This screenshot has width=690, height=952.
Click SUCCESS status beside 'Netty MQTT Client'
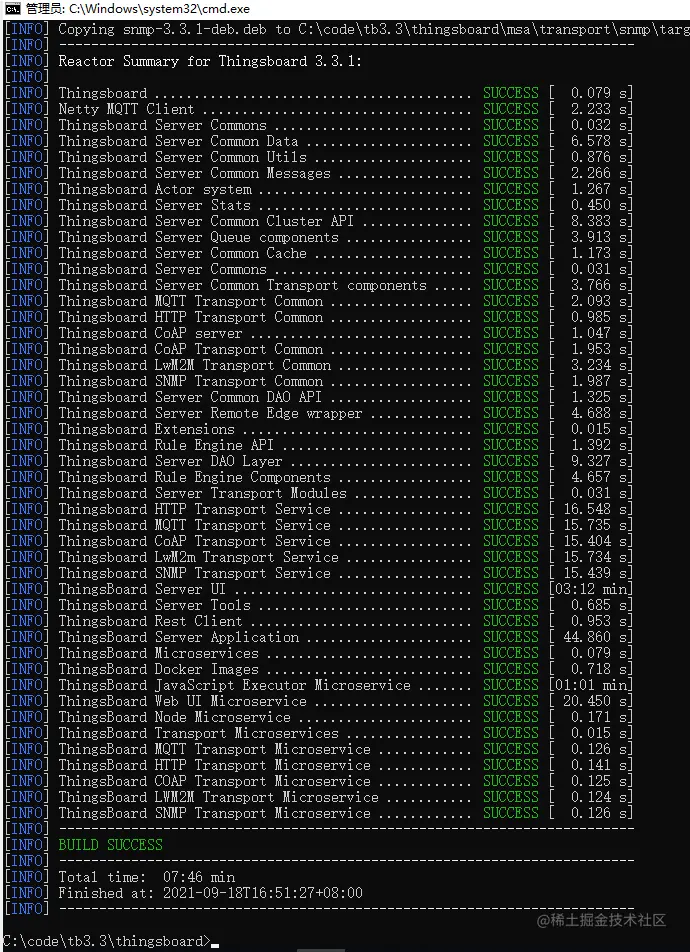click(x=511, y=109)
